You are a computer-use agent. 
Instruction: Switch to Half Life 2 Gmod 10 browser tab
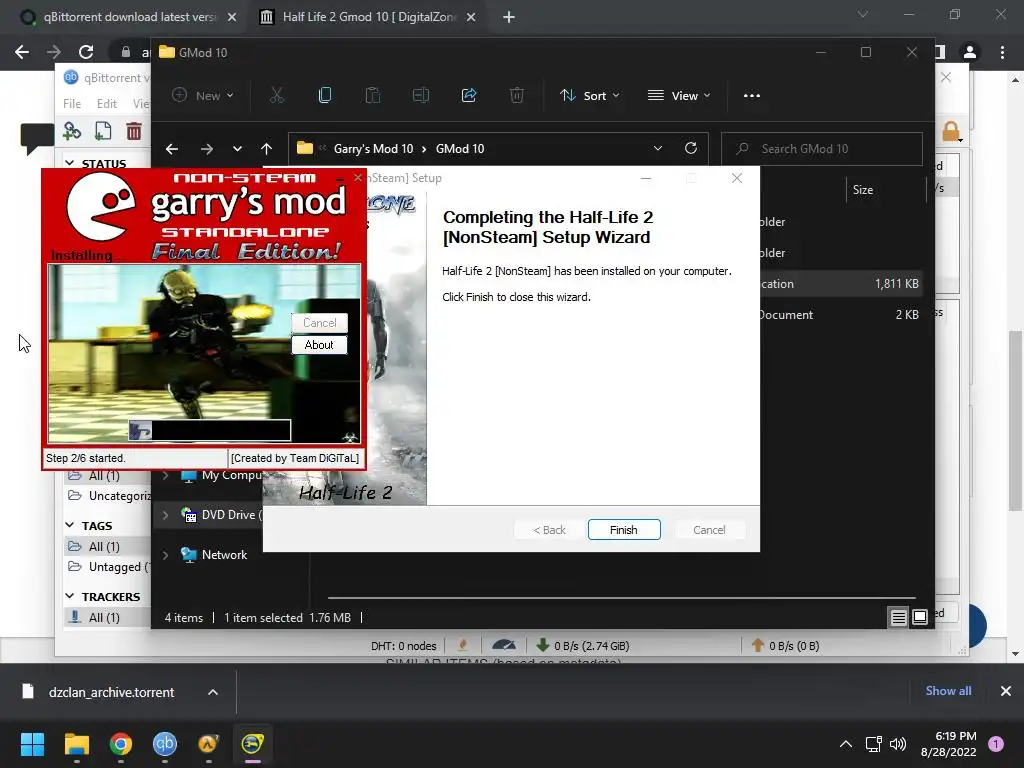tap(368, 17)
